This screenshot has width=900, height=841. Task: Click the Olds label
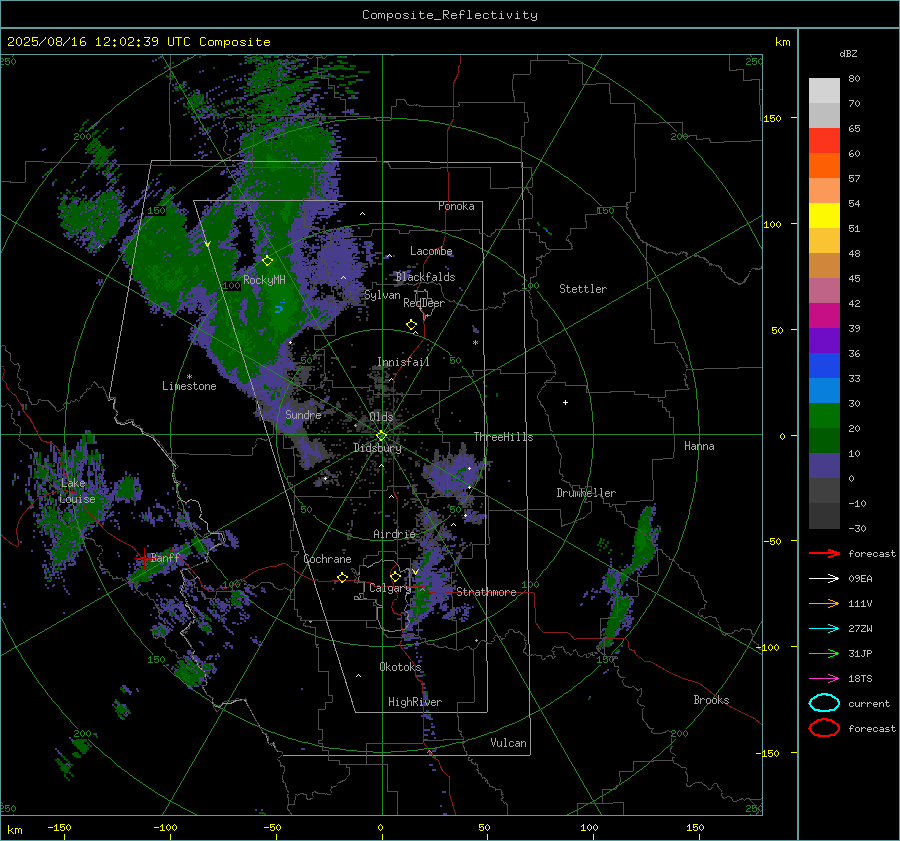coord(381,417)
